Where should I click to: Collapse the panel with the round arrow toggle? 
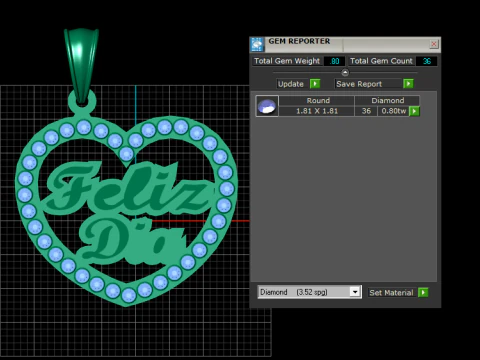tap(345, 72)
